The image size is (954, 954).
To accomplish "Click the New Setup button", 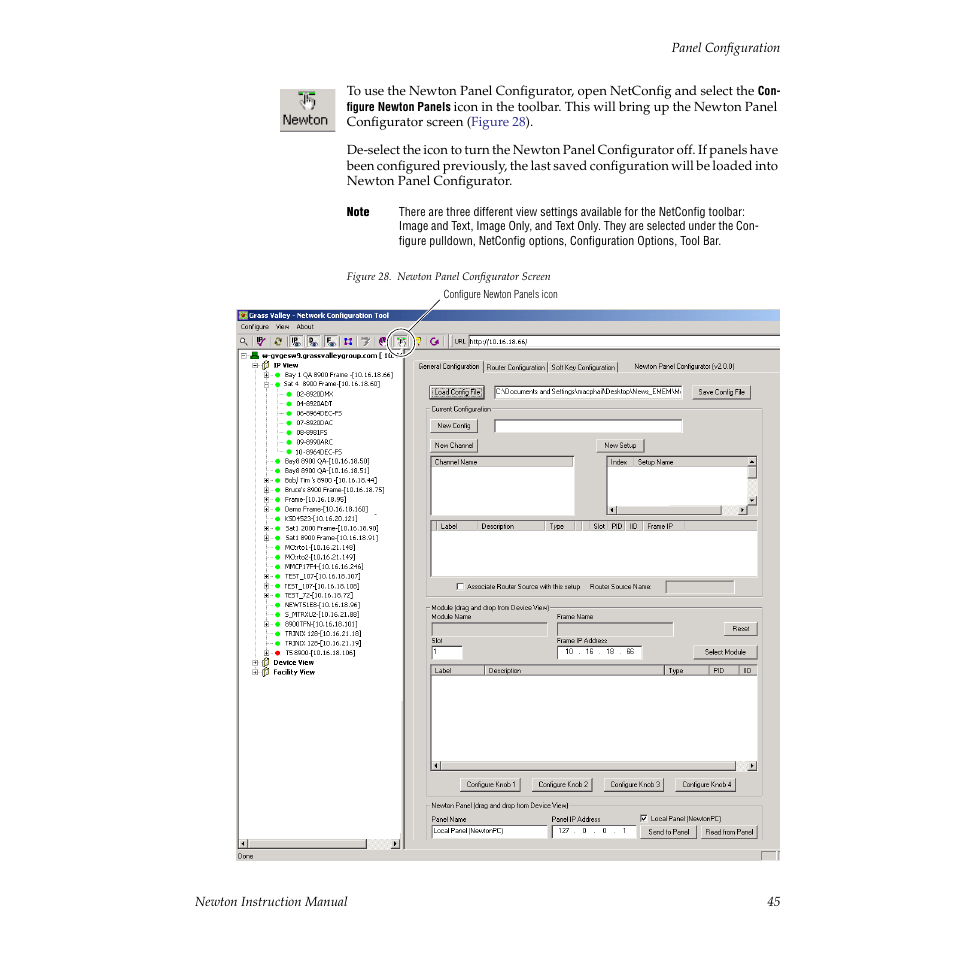I will [x=620, y=445].
